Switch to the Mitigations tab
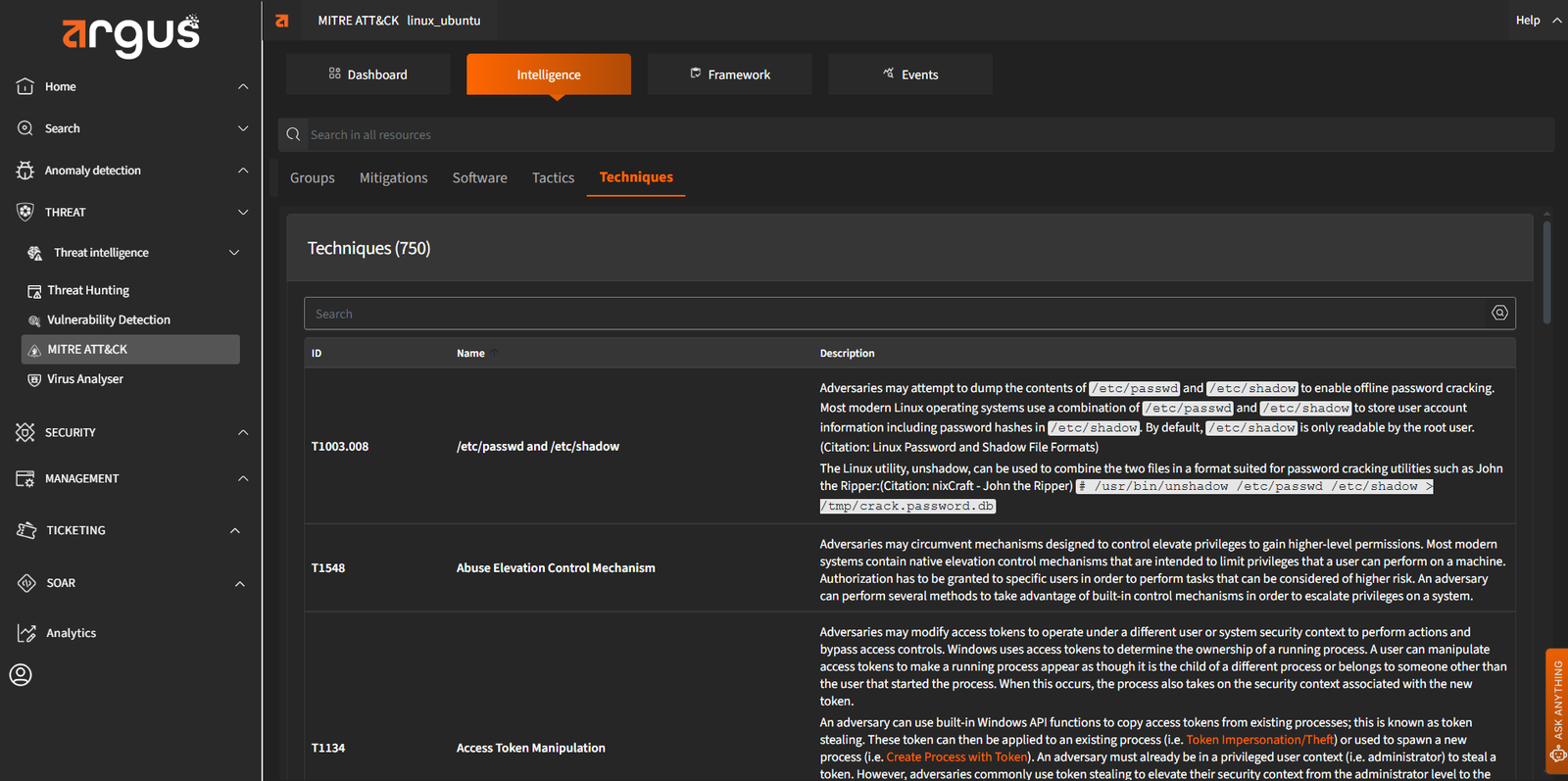The width and height of the screenshot is (1568, 781). pyautogui.click(x=393, y=177)
